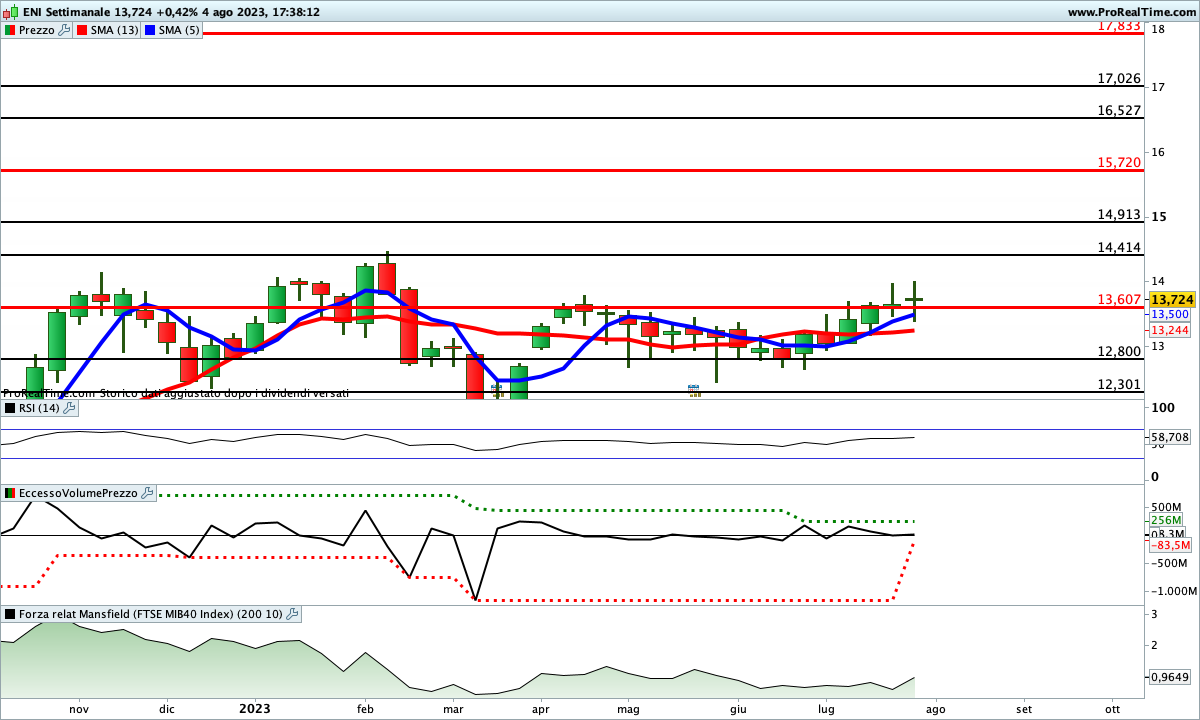Click the red 13,607 level label
This screenshot has height=720, width=1200.
[x=1119, y=299]
